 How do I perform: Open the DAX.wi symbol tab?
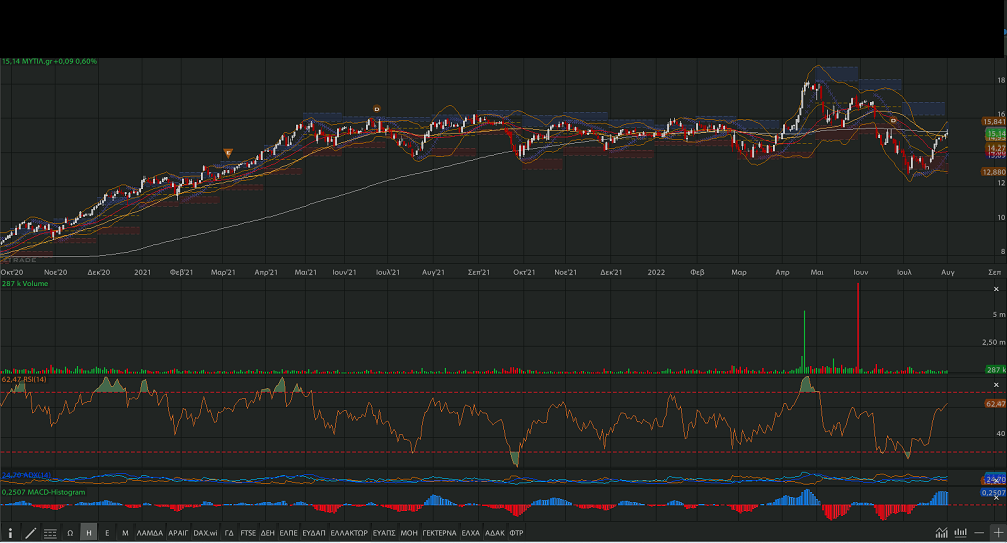[x=205, y=533]
